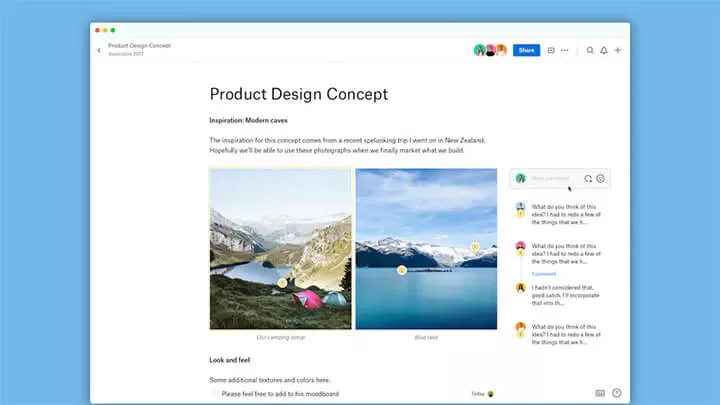Open search with the magnifier icon
Screen dimensions: 720x405
coord(590,50)
